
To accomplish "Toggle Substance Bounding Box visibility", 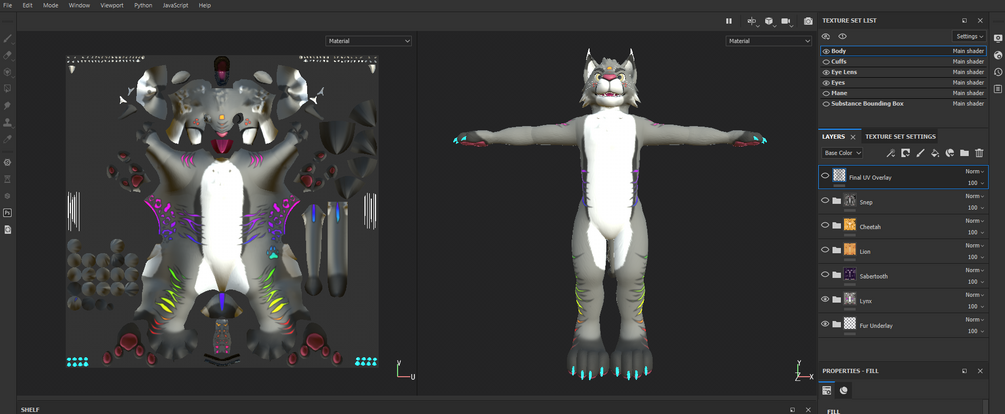I will (826, 104).
